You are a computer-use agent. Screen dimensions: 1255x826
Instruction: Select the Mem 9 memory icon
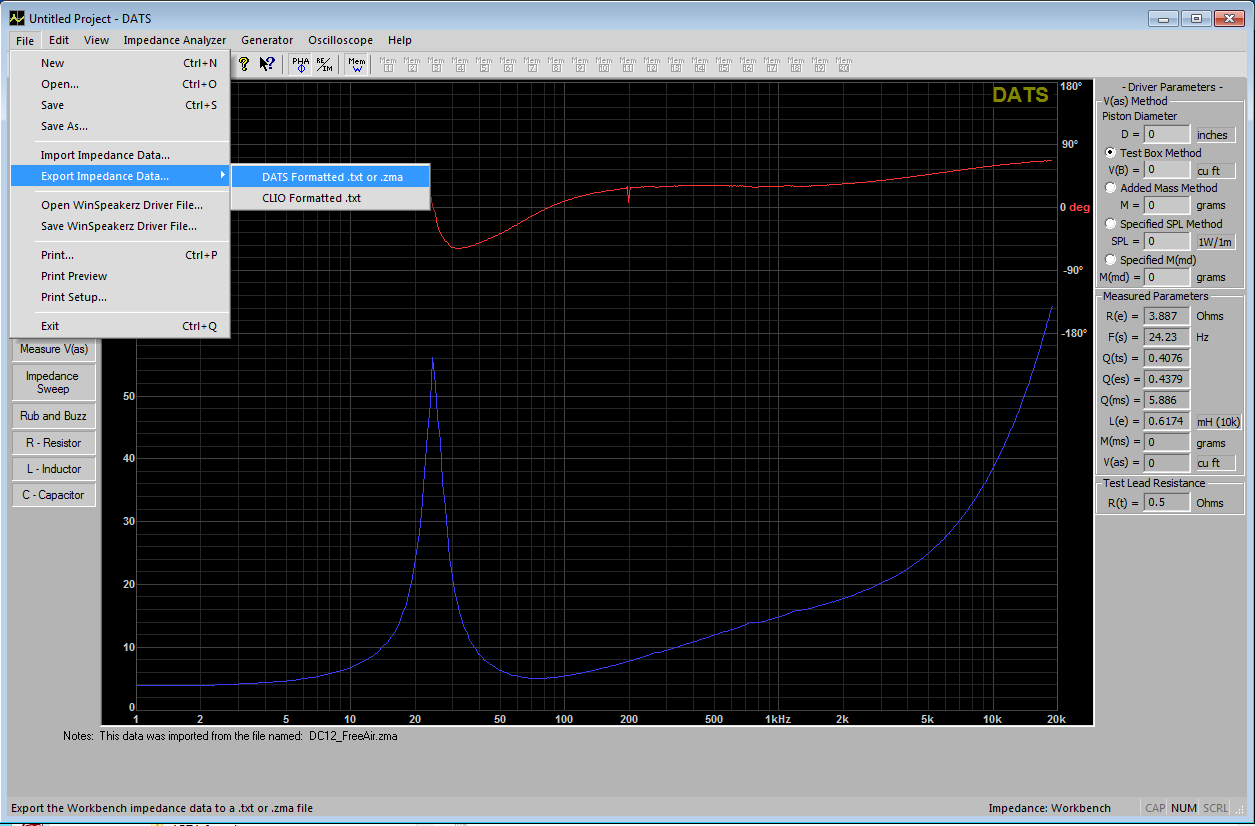580,64
